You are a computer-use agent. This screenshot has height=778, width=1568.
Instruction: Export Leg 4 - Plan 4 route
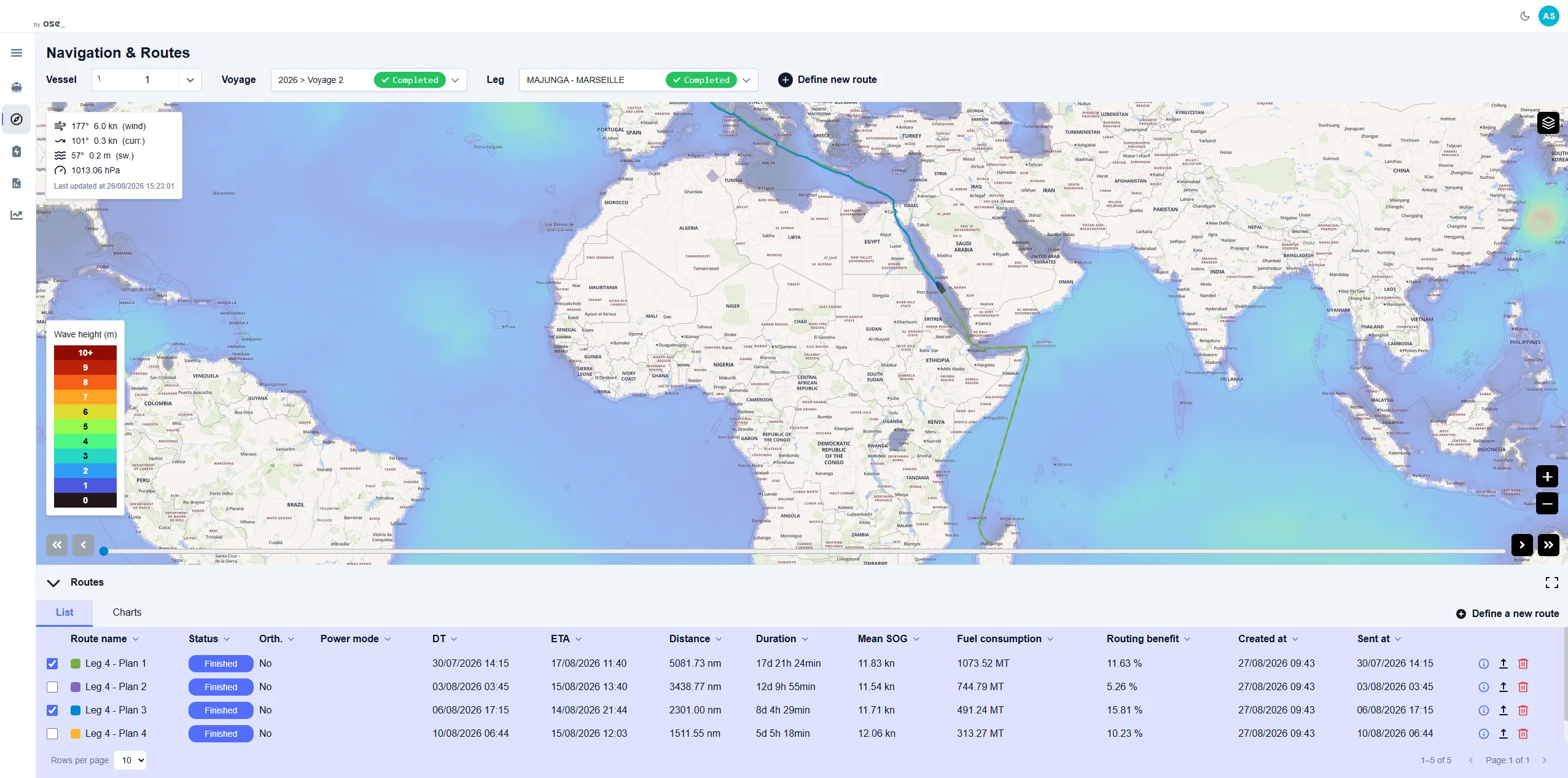click(x=1503, y=734)
